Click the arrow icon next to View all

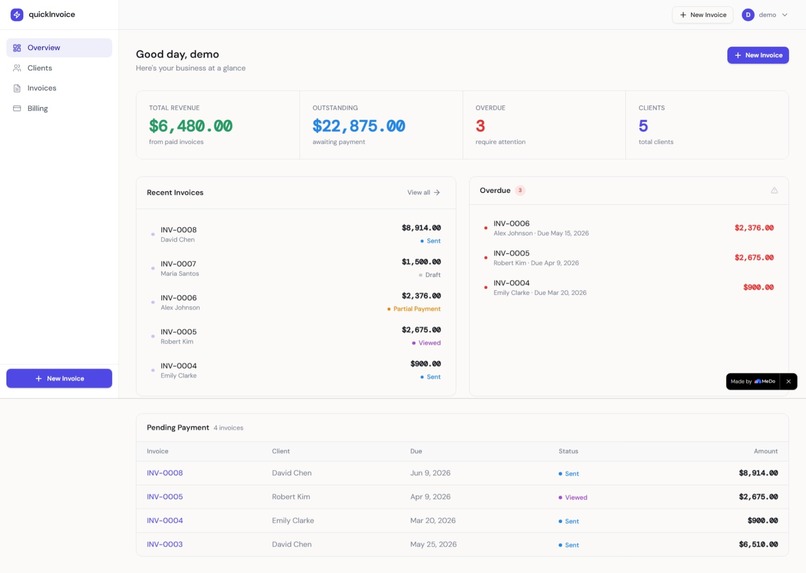click(436, 192)
